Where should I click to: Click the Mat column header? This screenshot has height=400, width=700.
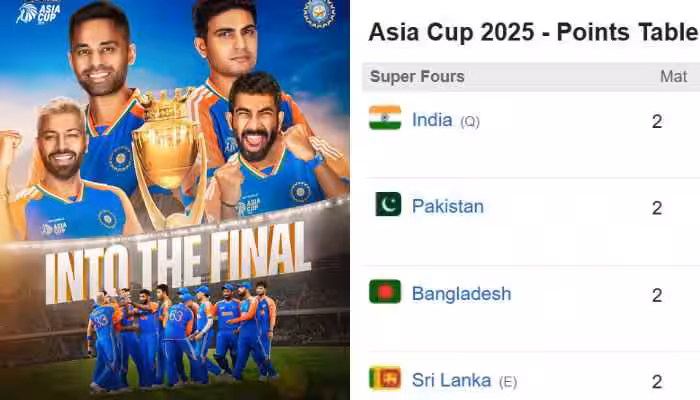tap(673, 77)
